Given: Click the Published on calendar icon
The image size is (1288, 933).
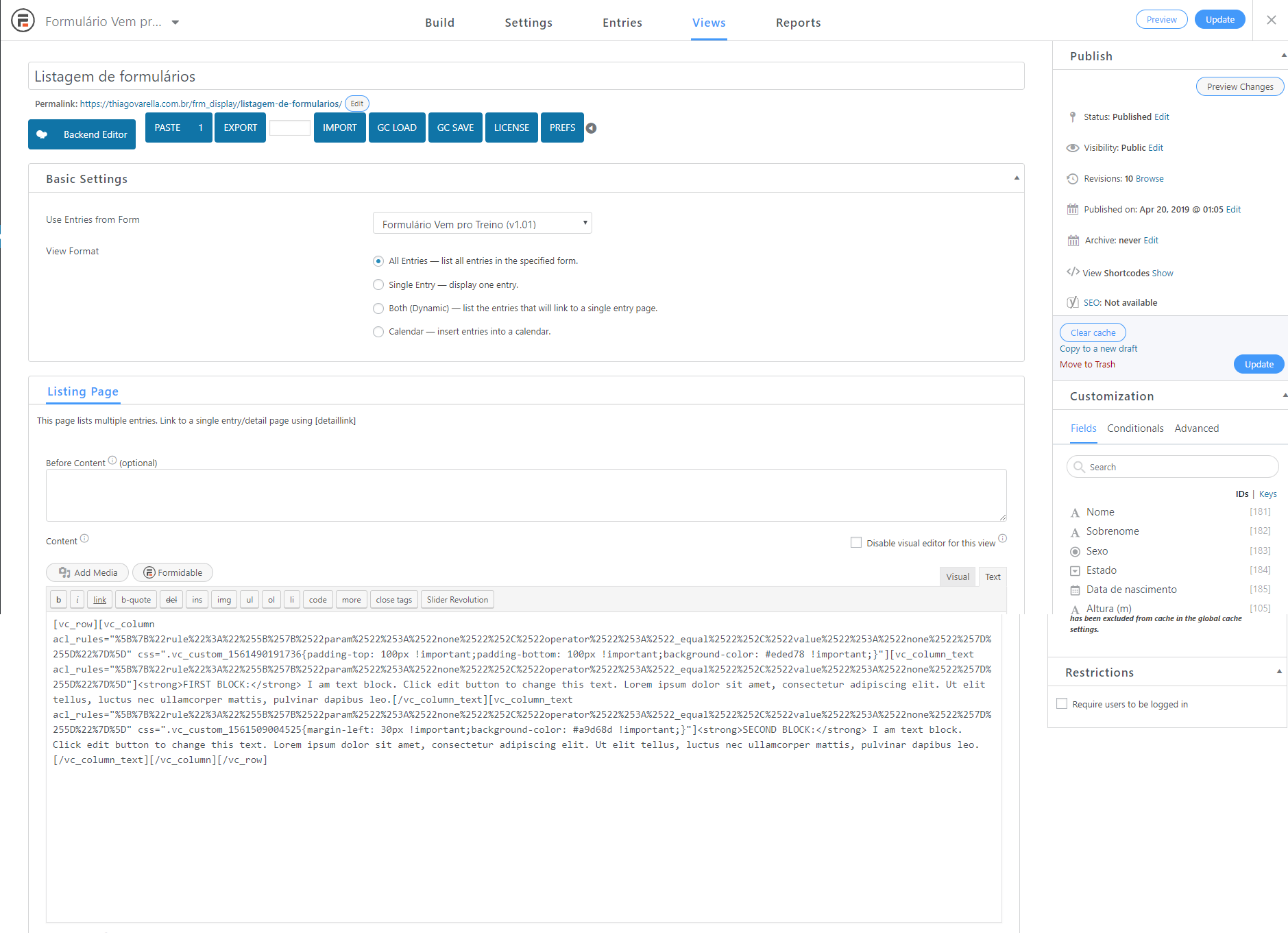Looking at the screenshot, I should [1073, 210].
